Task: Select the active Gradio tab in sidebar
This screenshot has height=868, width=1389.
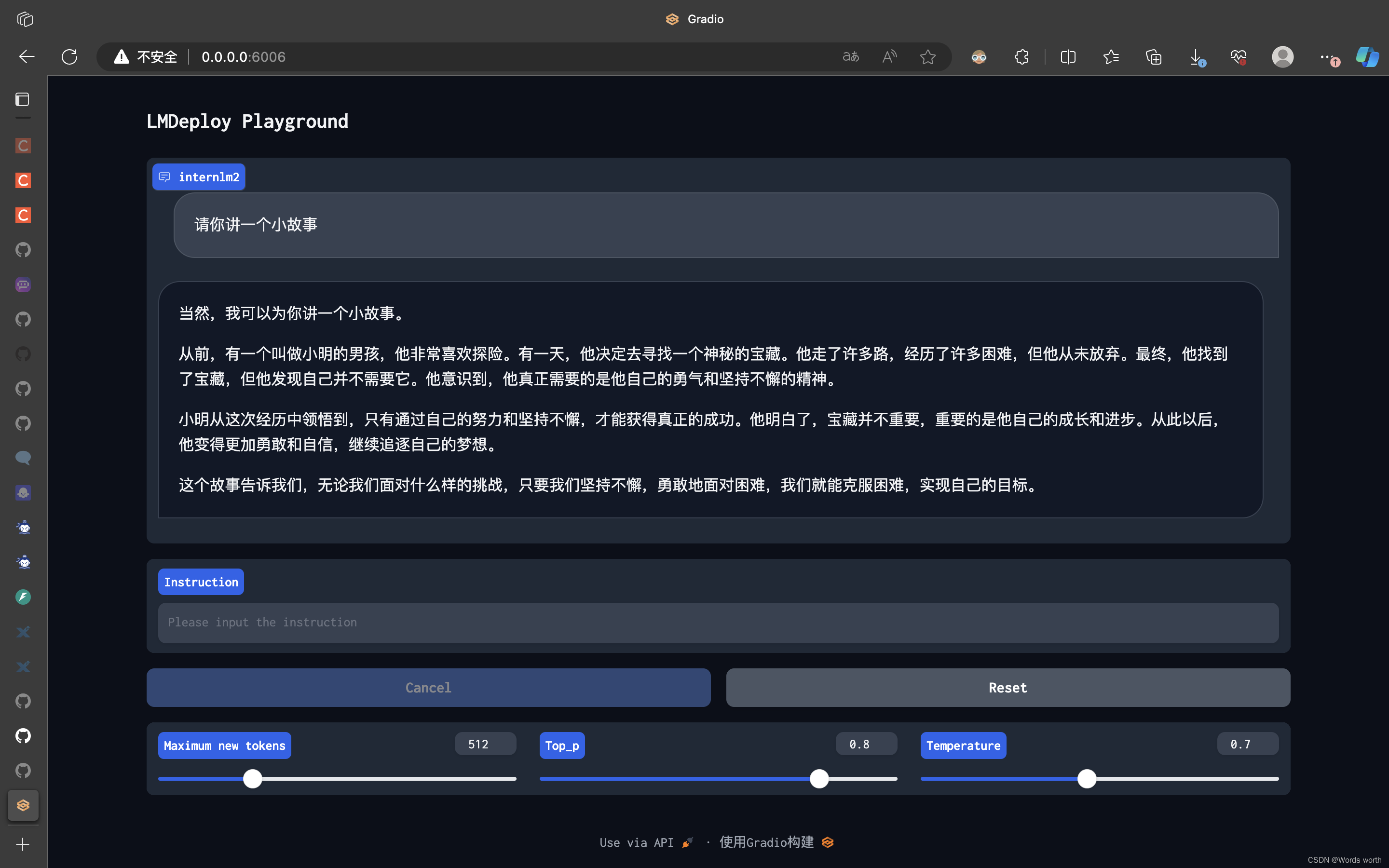Action: pos(23,805)
